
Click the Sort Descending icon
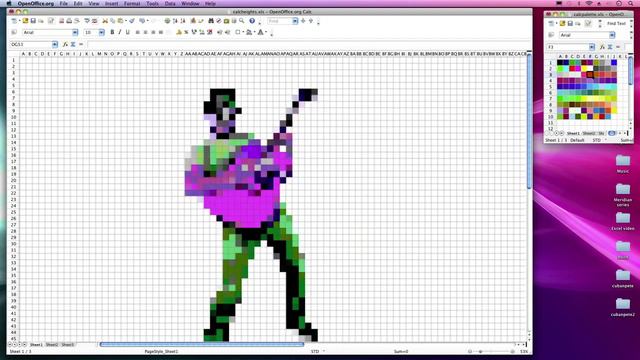pos(183,20)
